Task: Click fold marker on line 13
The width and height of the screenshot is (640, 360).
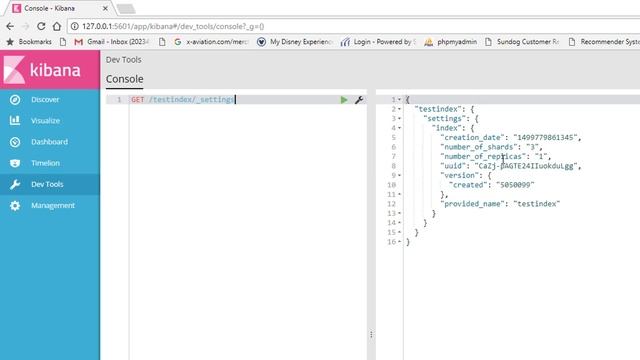Action: point(400,213)
